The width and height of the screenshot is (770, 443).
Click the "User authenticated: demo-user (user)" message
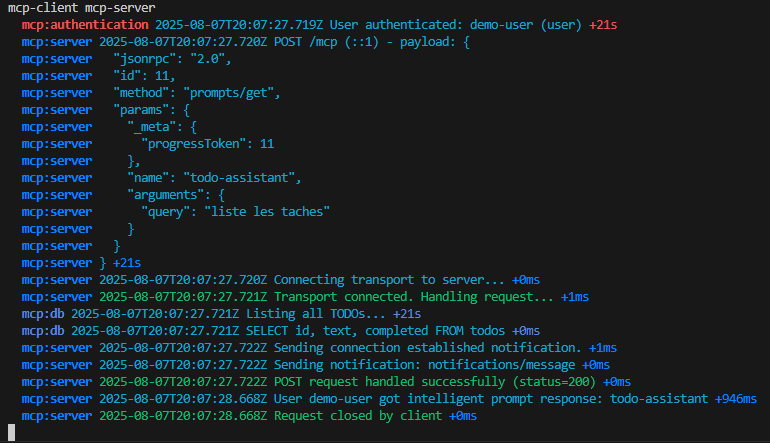coord(455,25)
